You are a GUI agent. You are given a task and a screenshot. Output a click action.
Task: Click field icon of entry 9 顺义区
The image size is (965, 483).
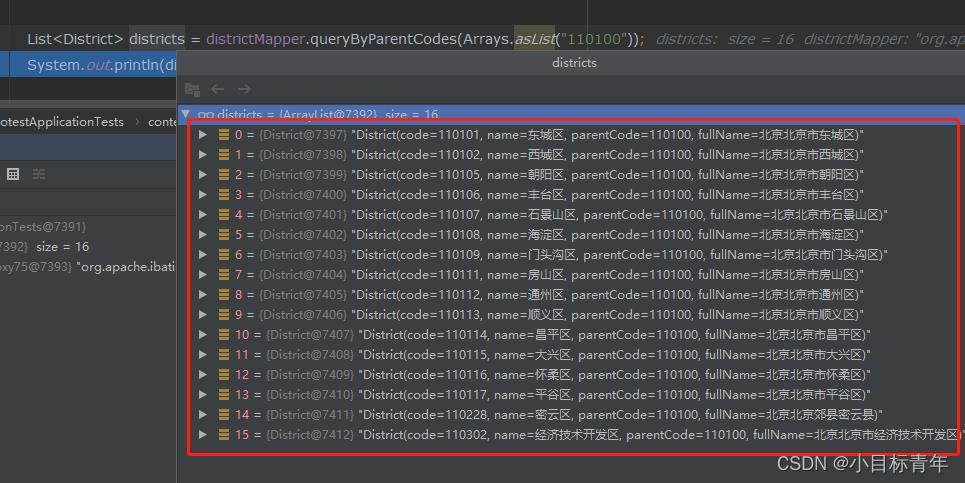(224, 314)
